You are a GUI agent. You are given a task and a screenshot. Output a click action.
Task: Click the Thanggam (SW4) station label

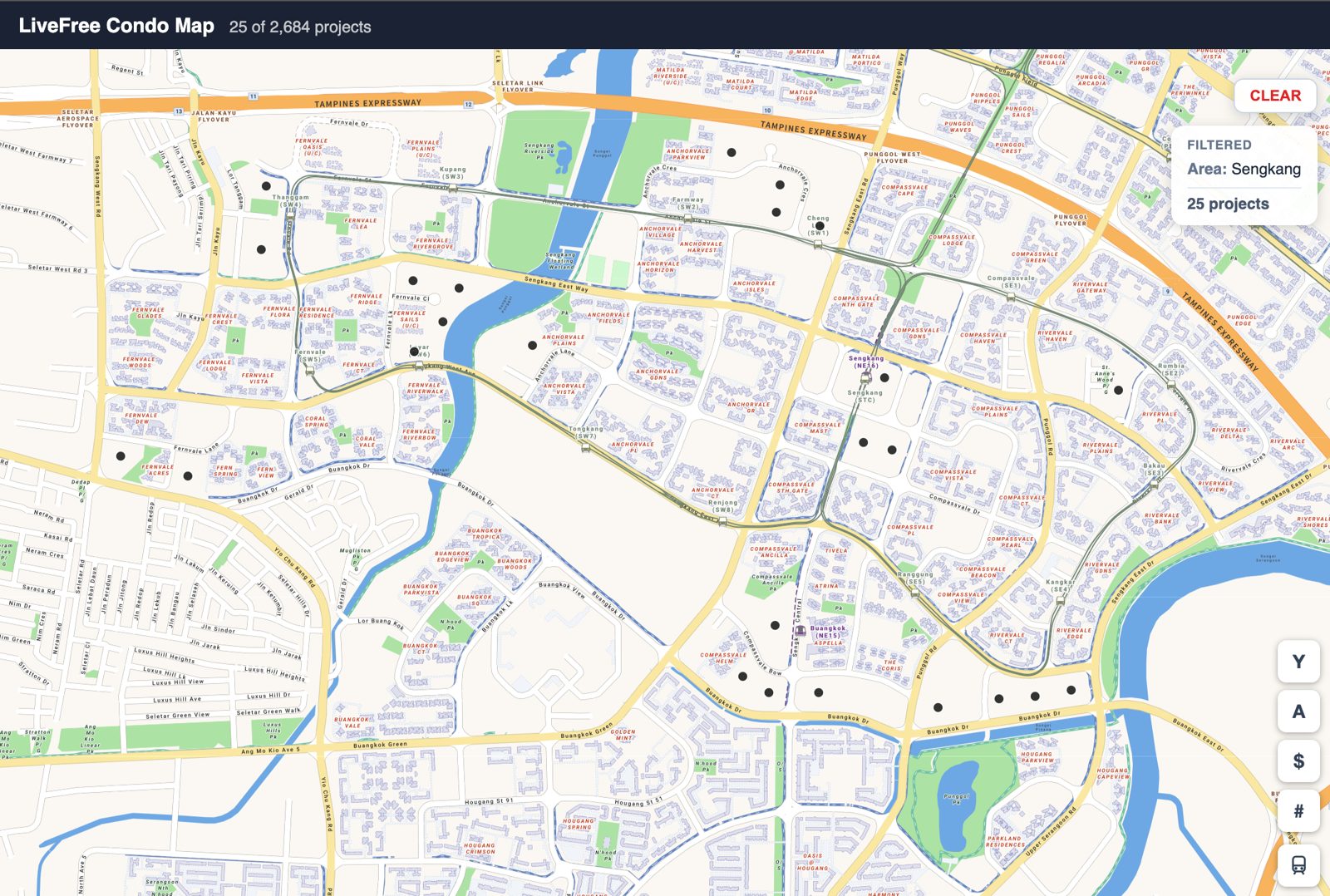290,200
